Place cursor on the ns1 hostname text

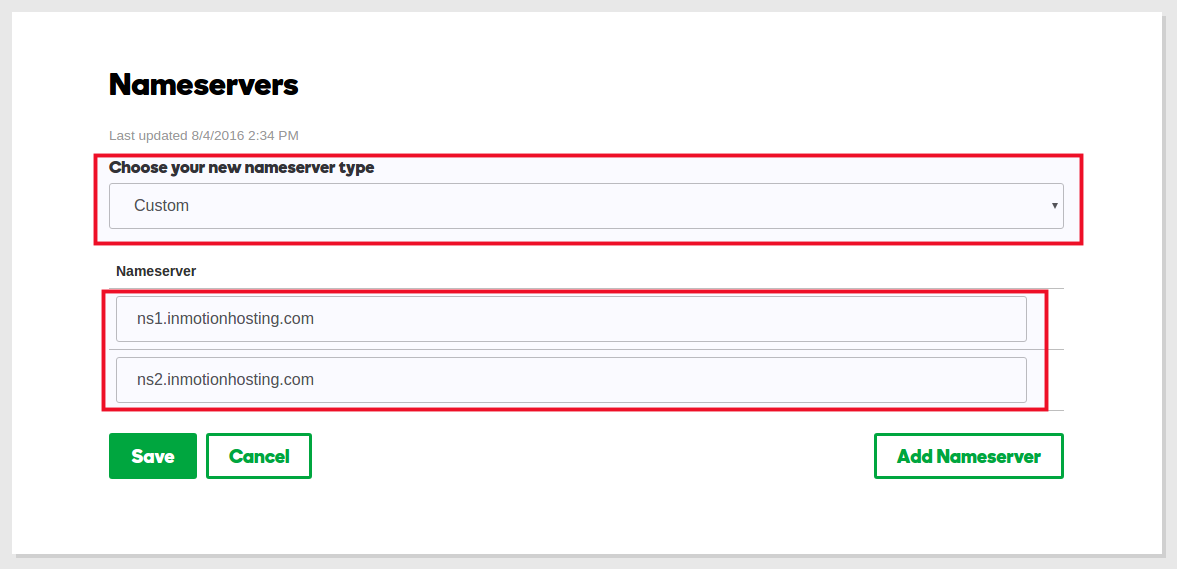point(225,319)
